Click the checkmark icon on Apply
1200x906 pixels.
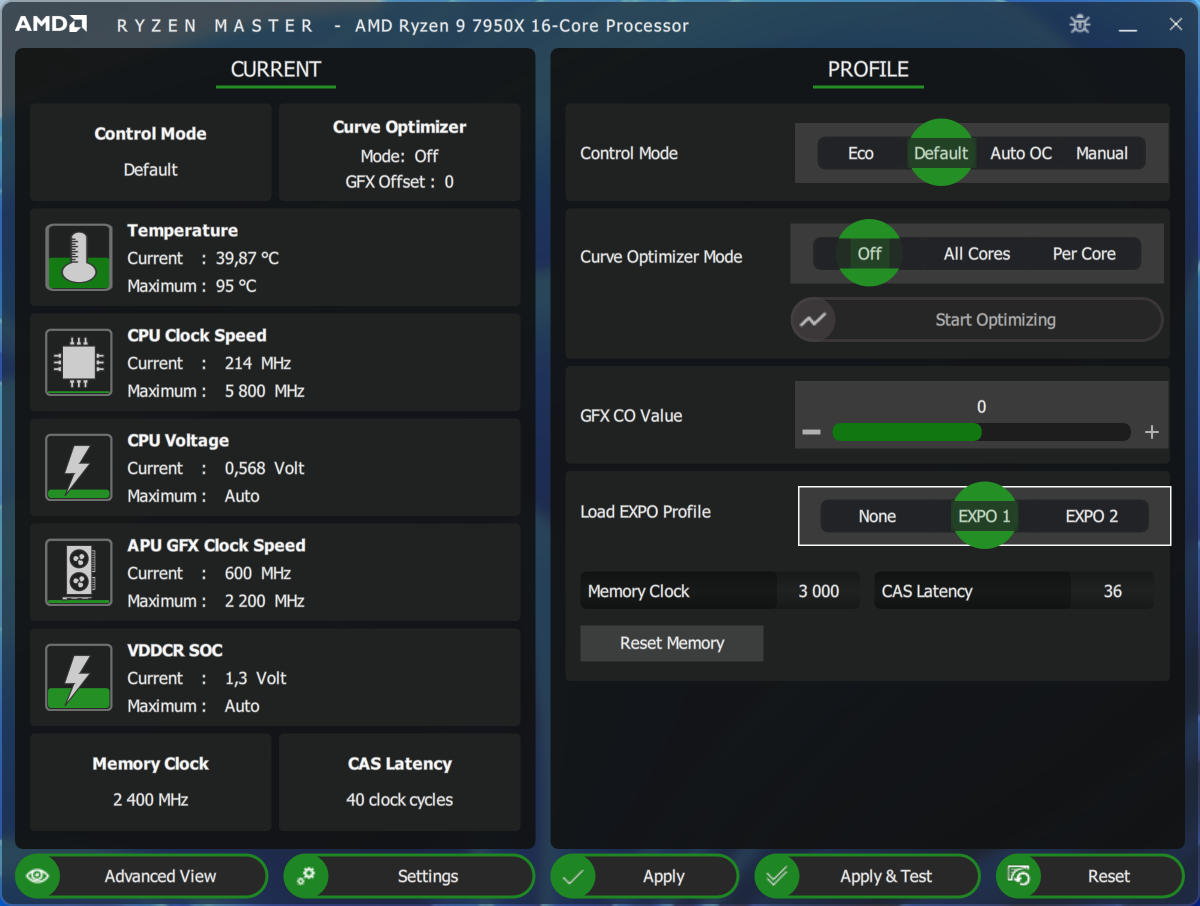click(573, 876)
